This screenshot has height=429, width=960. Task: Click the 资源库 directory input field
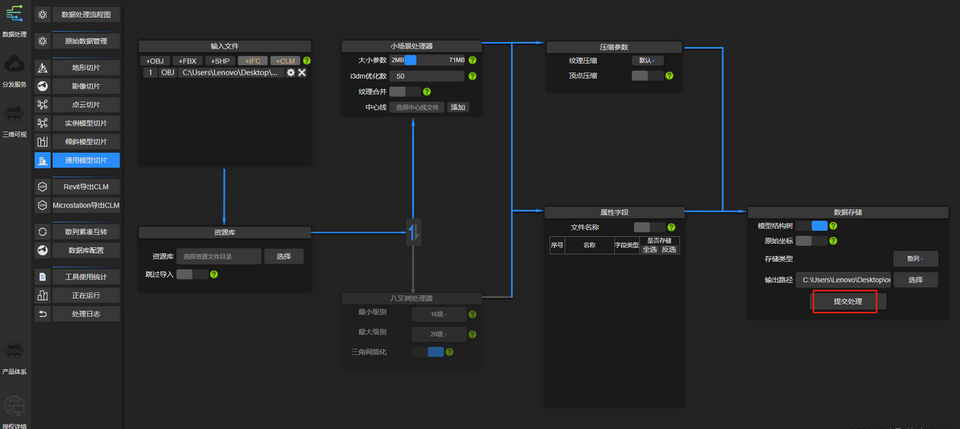click(x=220, y=256)
